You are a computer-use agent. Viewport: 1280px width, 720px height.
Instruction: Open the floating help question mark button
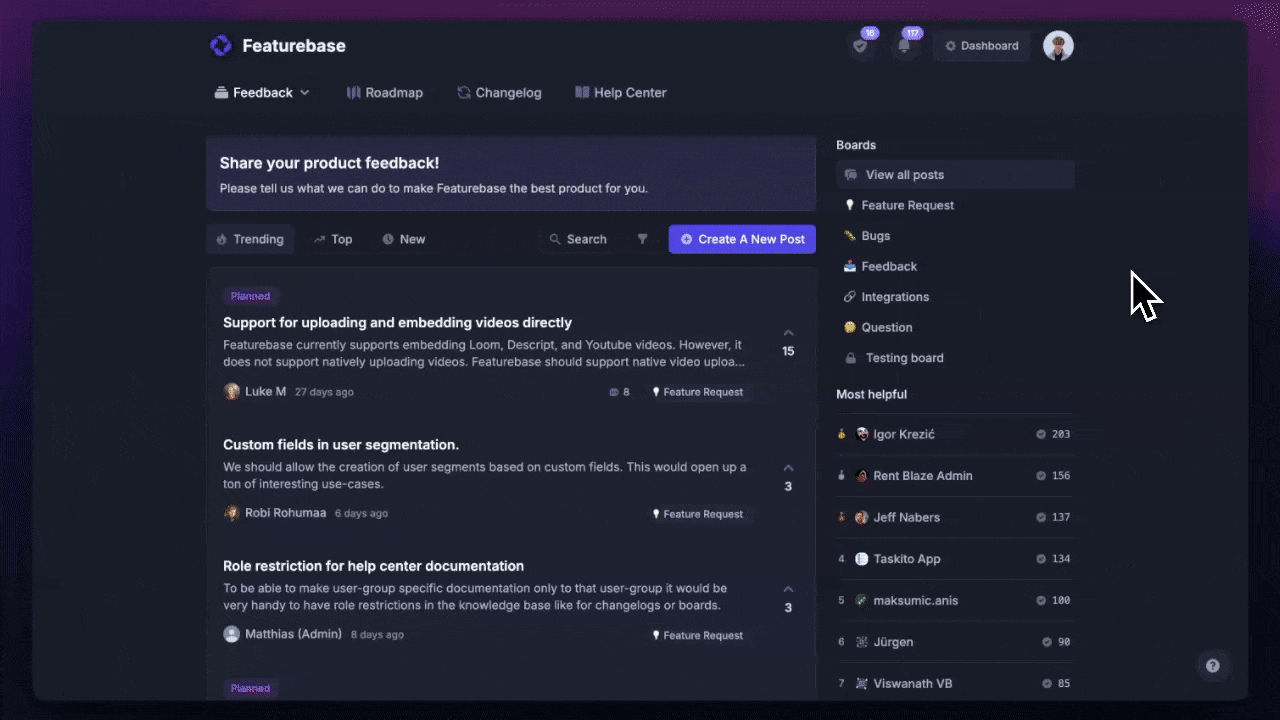click(1213, 665)
